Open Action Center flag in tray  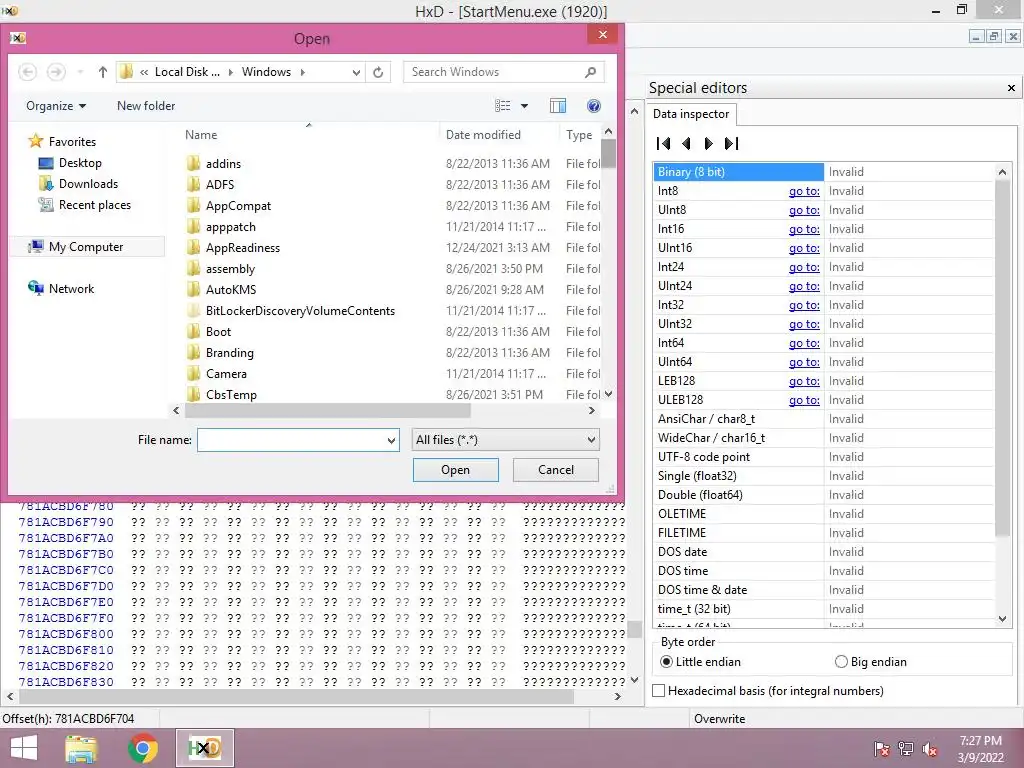[x=882, y=748]
